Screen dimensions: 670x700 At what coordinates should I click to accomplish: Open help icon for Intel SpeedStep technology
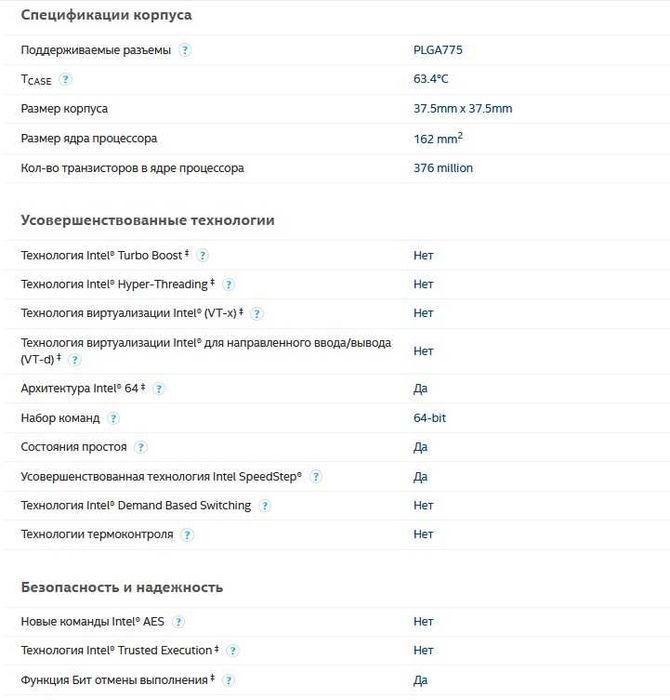[x=316, y=477]
